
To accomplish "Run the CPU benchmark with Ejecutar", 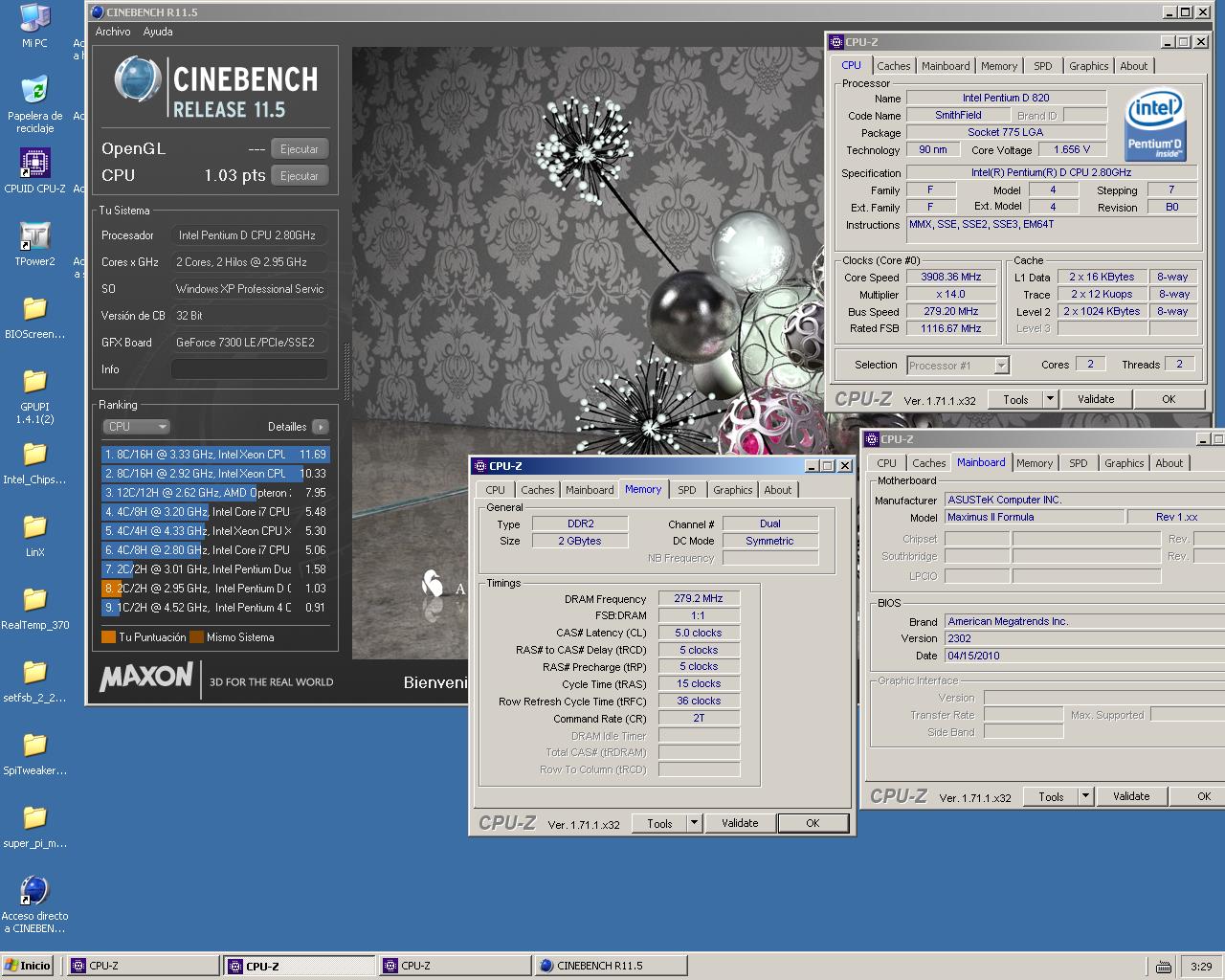I will (300, 176).
